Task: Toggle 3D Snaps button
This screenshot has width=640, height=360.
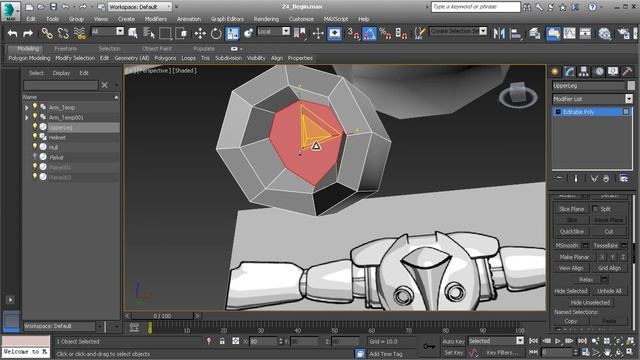Action: click(x=353, y=33)
